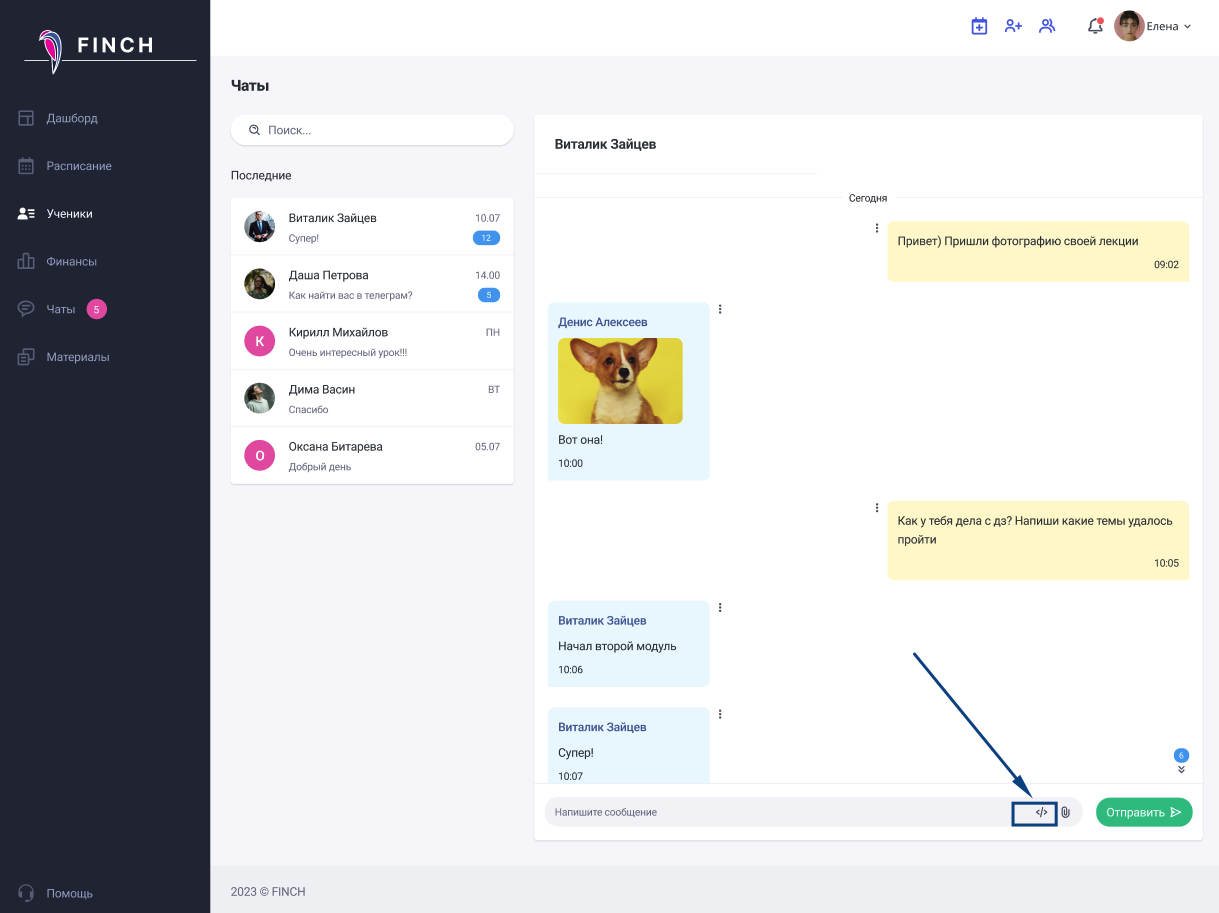Click the corgi photo in the chat

(x=620, y=380)
